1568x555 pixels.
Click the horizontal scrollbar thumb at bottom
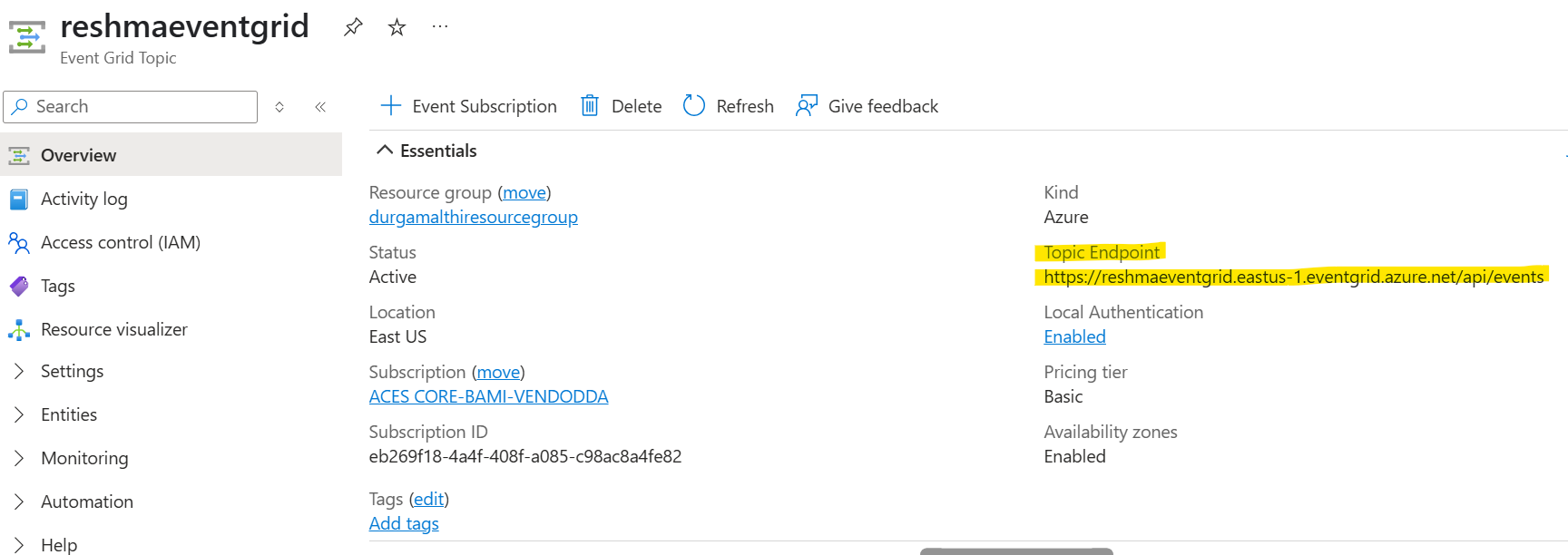point(1016,551)
